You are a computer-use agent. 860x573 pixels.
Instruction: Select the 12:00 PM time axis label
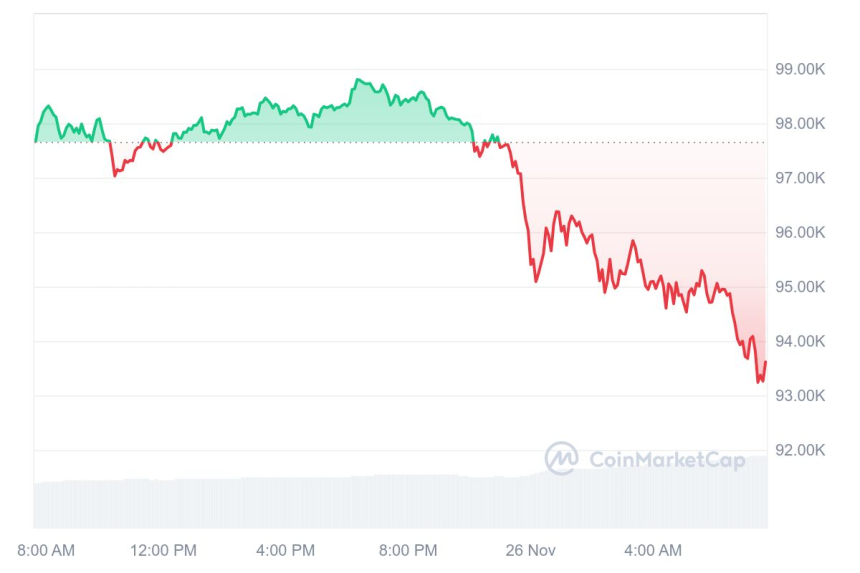coord(164,550)
